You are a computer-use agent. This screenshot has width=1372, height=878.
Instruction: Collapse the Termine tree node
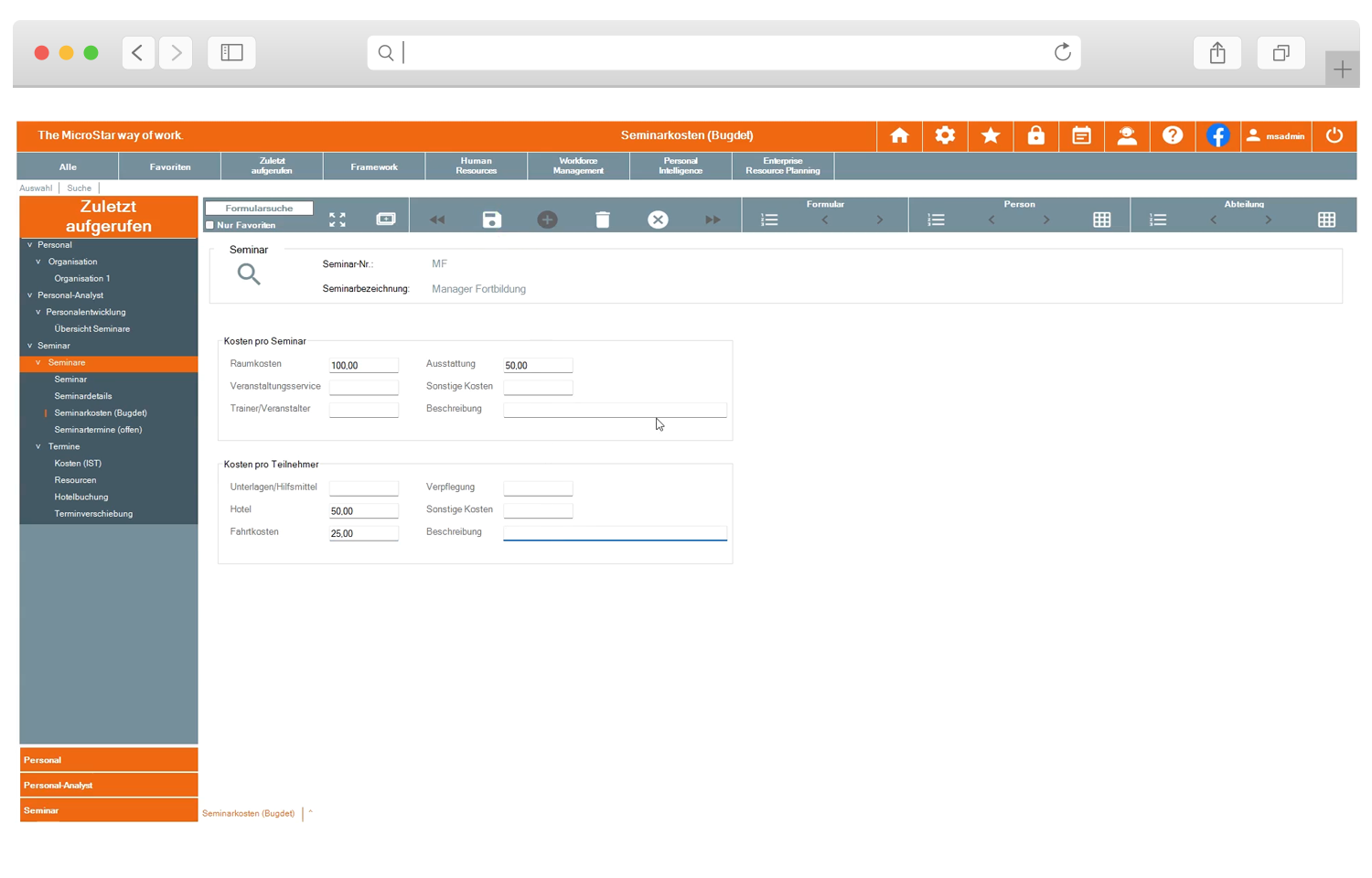[x=38, y=446]
